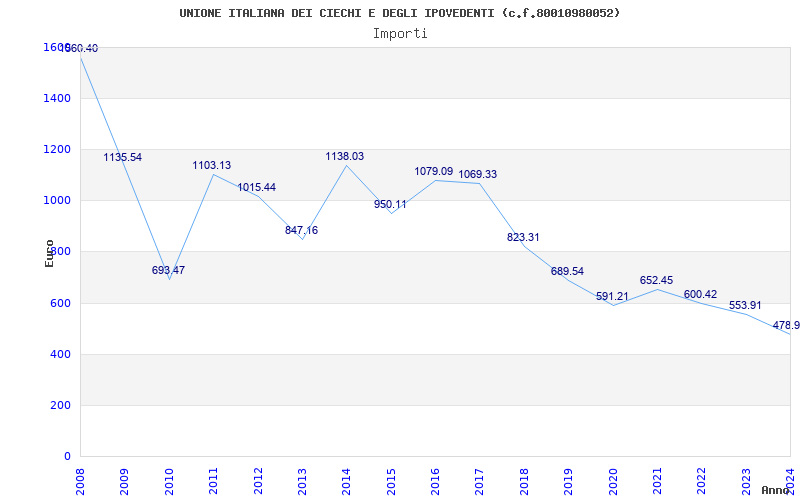Click the x-axis year 2008

(80, 481)
